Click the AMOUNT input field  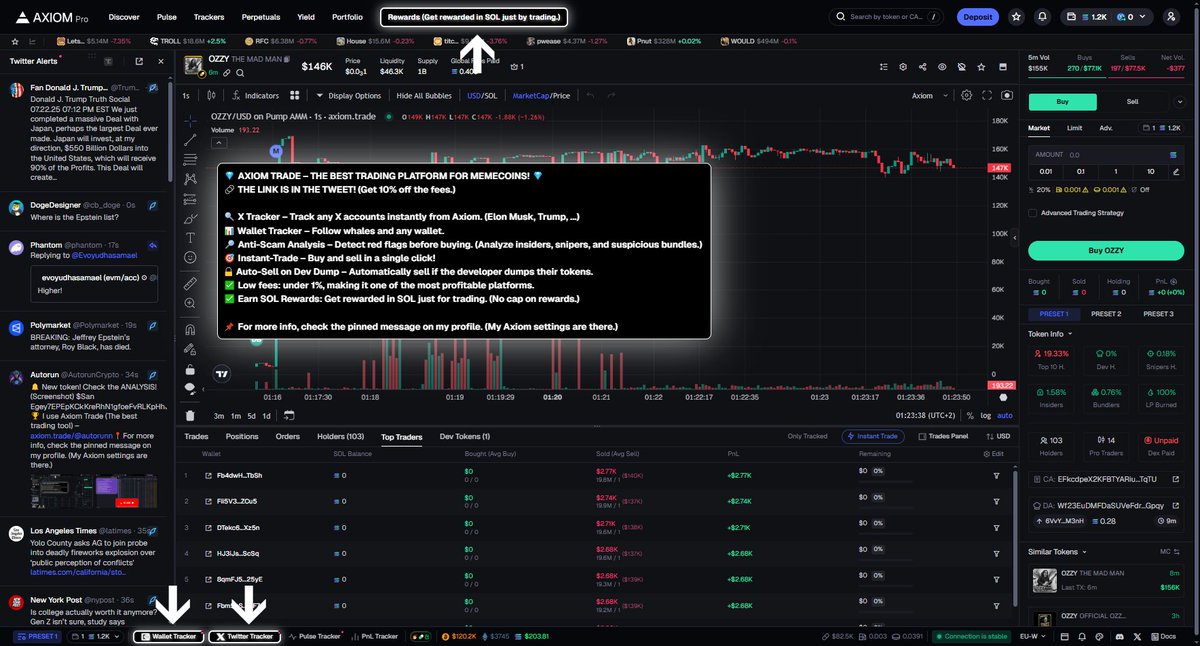pos(1106,155)
